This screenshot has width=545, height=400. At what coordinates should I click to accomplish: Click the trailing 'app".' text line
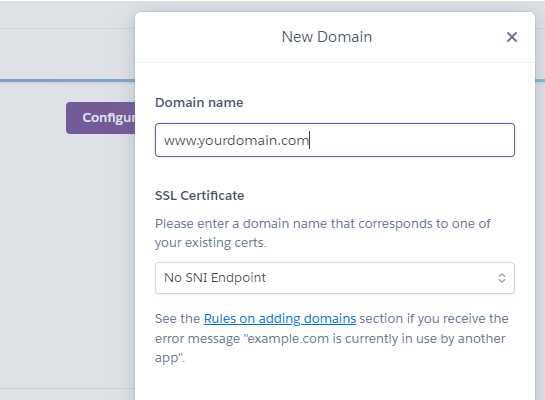click(x=170, y=358)
